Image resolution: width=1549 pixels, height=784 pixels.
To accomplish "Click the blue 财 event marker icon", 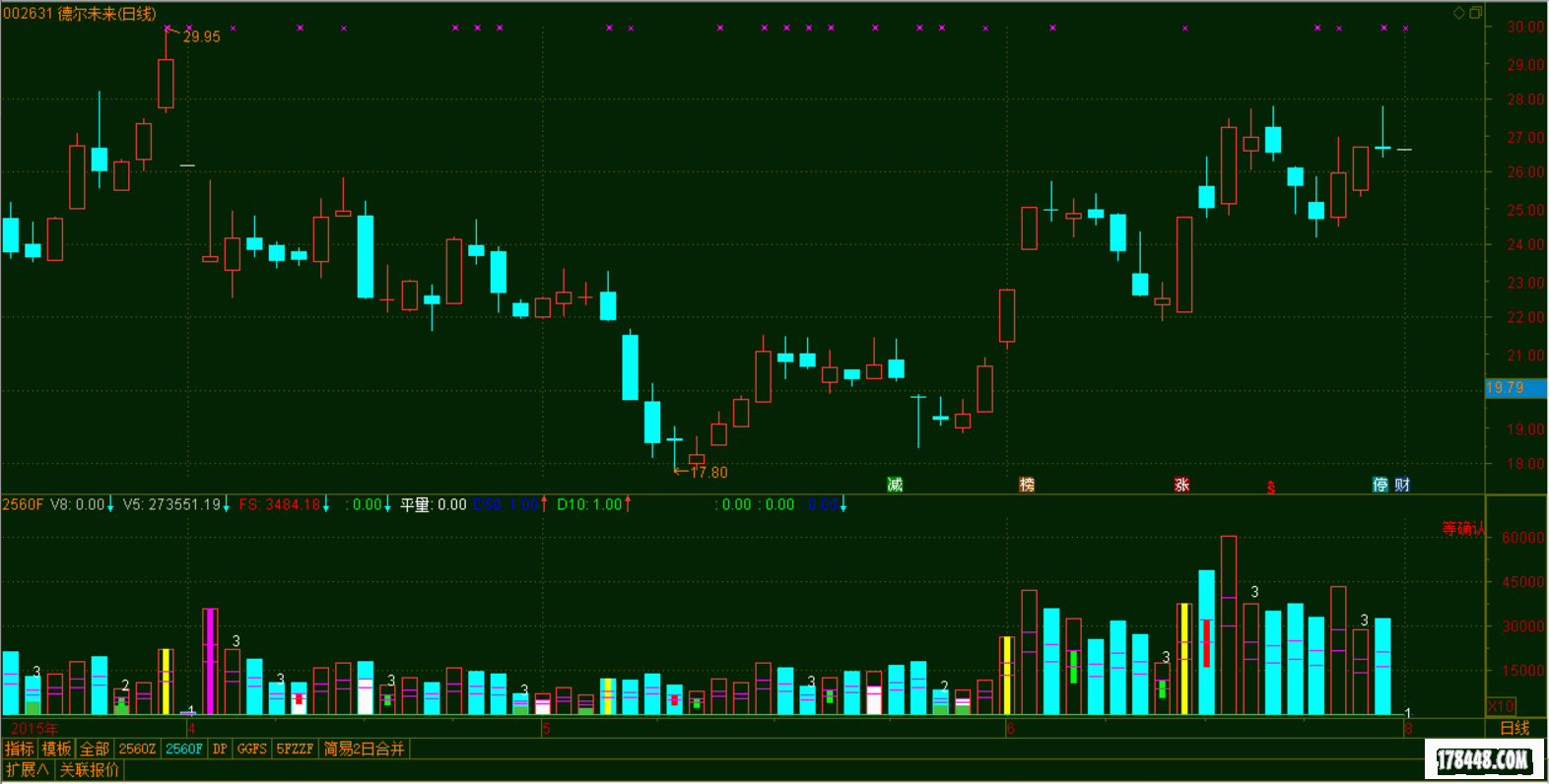I will tap(1402, 485).
